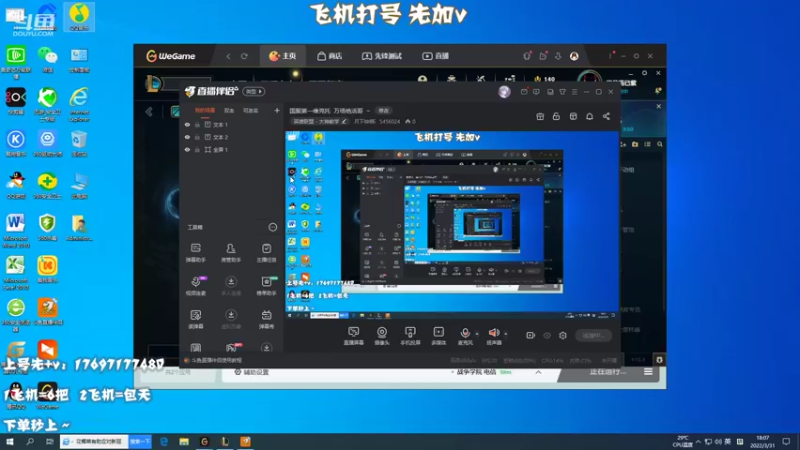Open the WeGame 主页 home tab
This screenshot has height=450, width=800.
283,56
